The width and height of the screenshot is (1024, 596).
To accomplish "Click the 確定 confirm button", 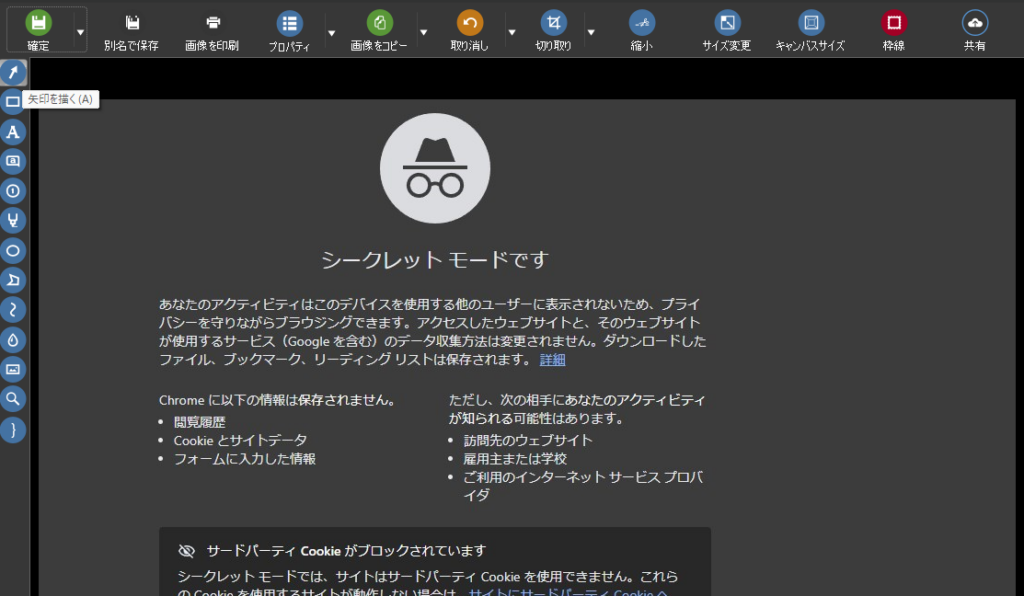I will click(x=39, y=31).
